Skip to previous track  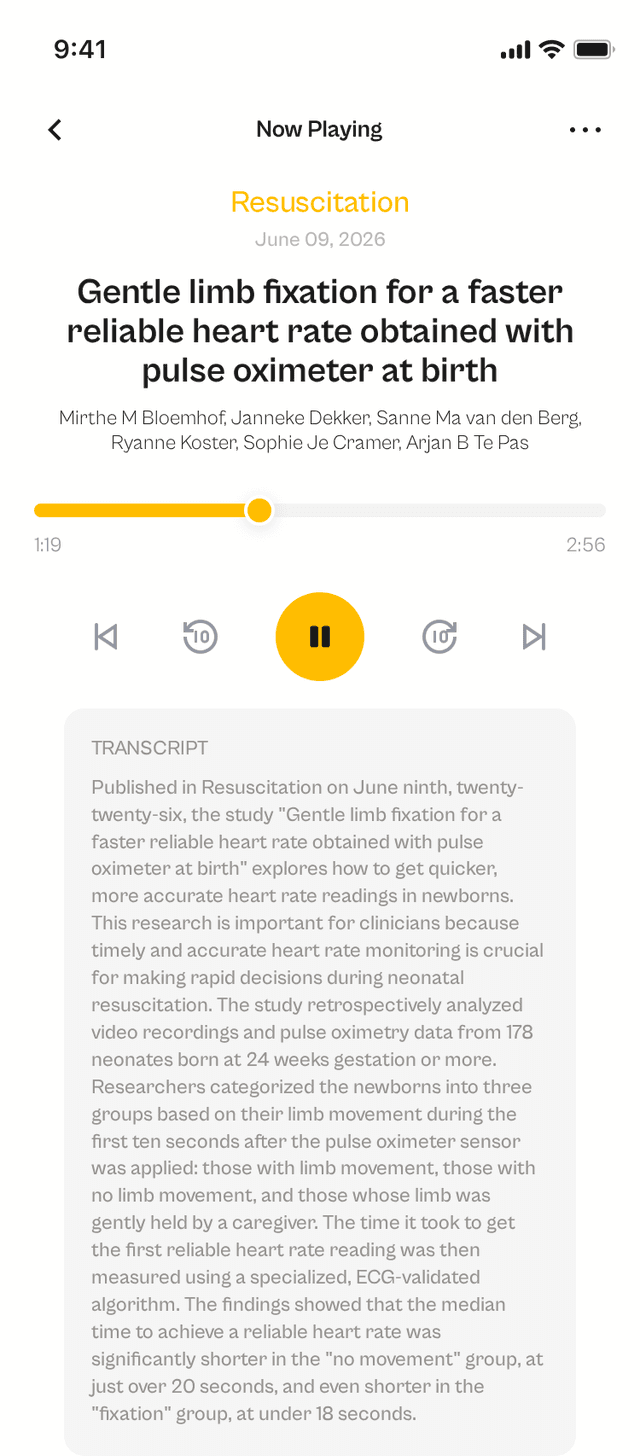[106, 637]
